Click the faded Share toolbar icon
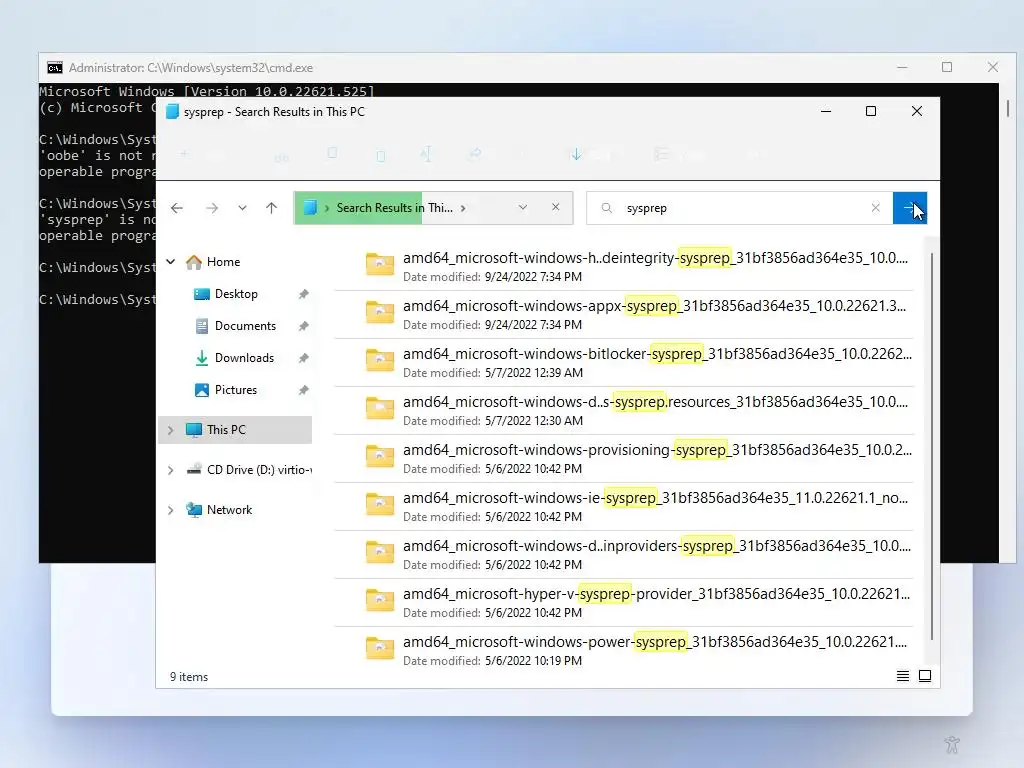Screen dimensions: 1024x768 (x=475, y=154)
